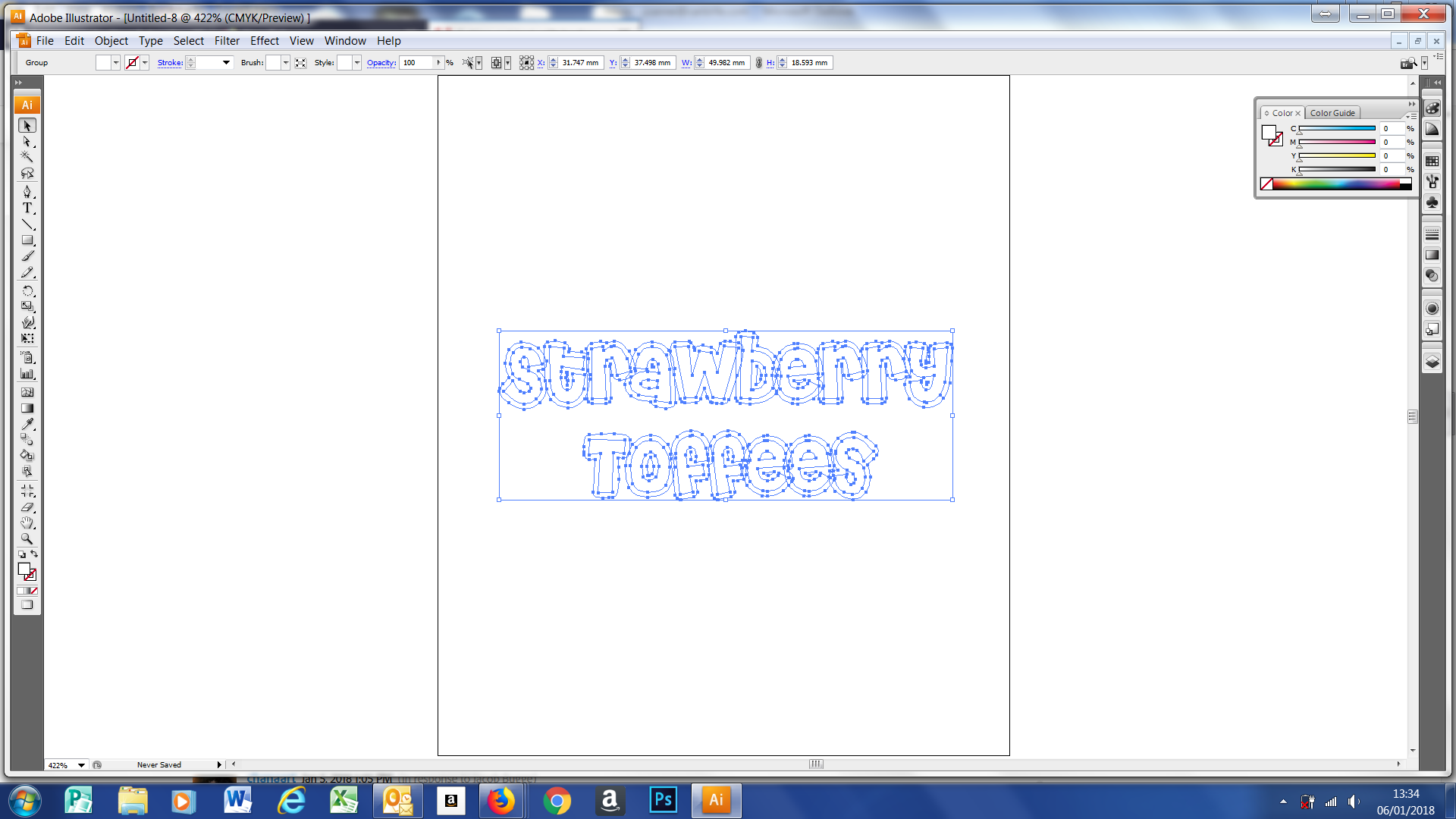This screenshot has height=819, width=1456.
Task: Select the Eraser tool
Action: 27,507
